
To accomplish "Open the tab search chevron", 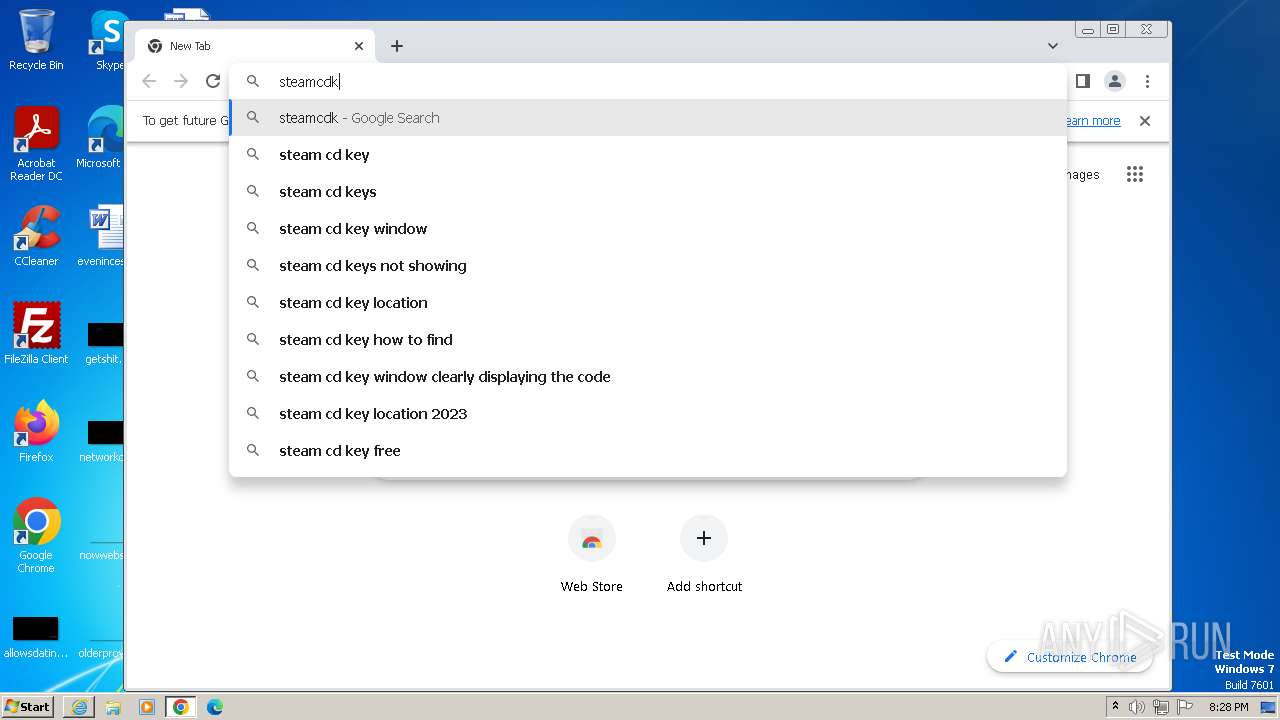I will pyautogui.click(x=1053, y=46).
